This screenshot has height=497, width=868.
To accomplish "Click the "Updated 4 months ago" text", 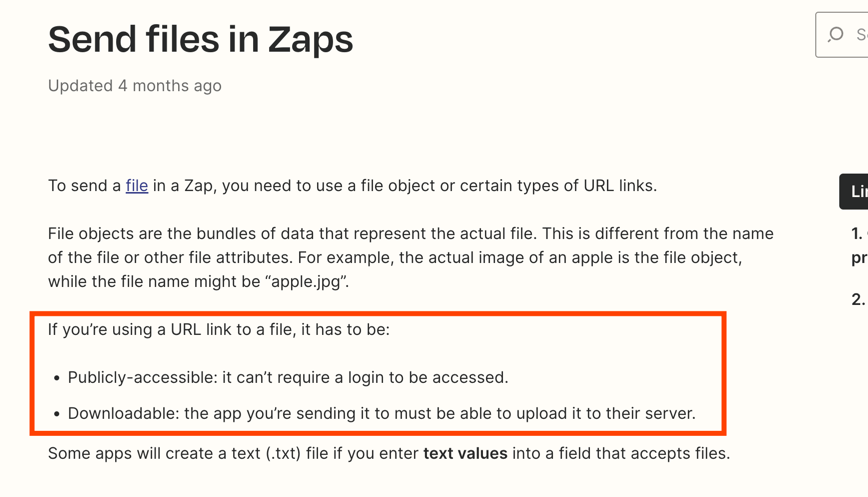I will point(135,86).
